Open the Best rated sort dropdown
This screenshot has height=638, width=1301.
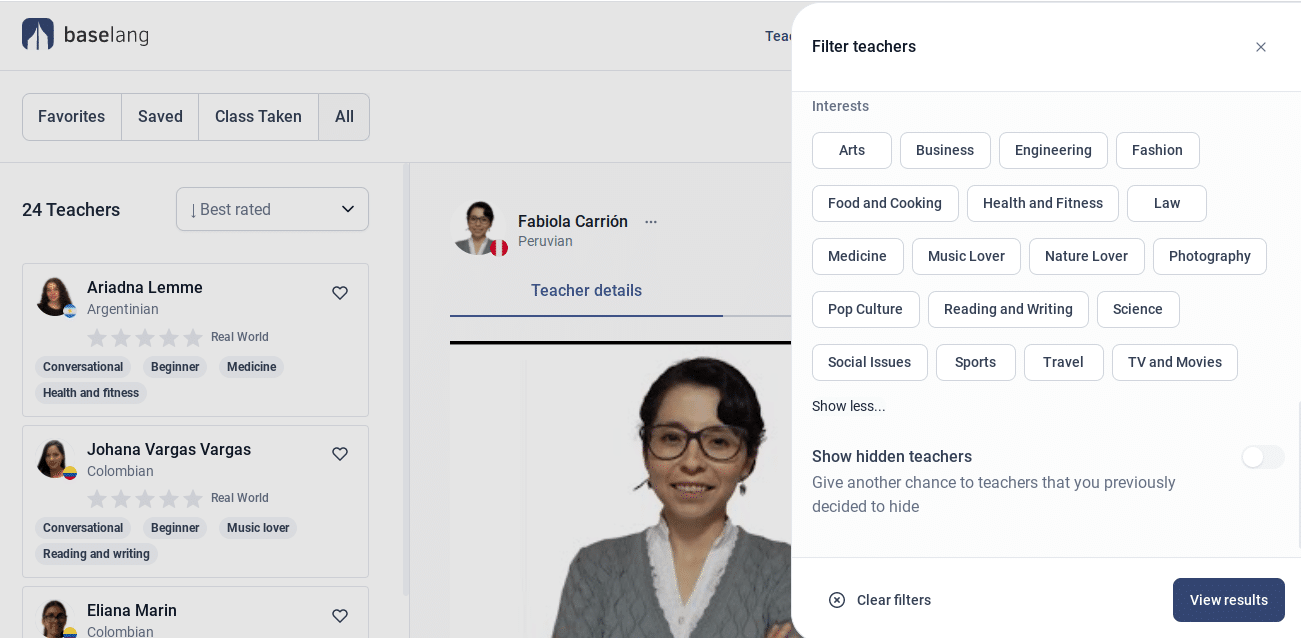pyautogui.click(x=272, y=209)
